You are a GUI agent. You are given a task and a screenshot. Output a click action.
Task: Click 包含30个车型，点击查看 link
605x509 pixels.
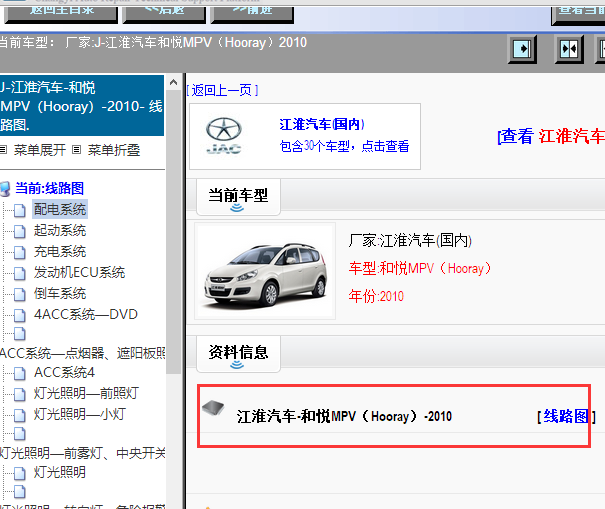coord(344,146)
